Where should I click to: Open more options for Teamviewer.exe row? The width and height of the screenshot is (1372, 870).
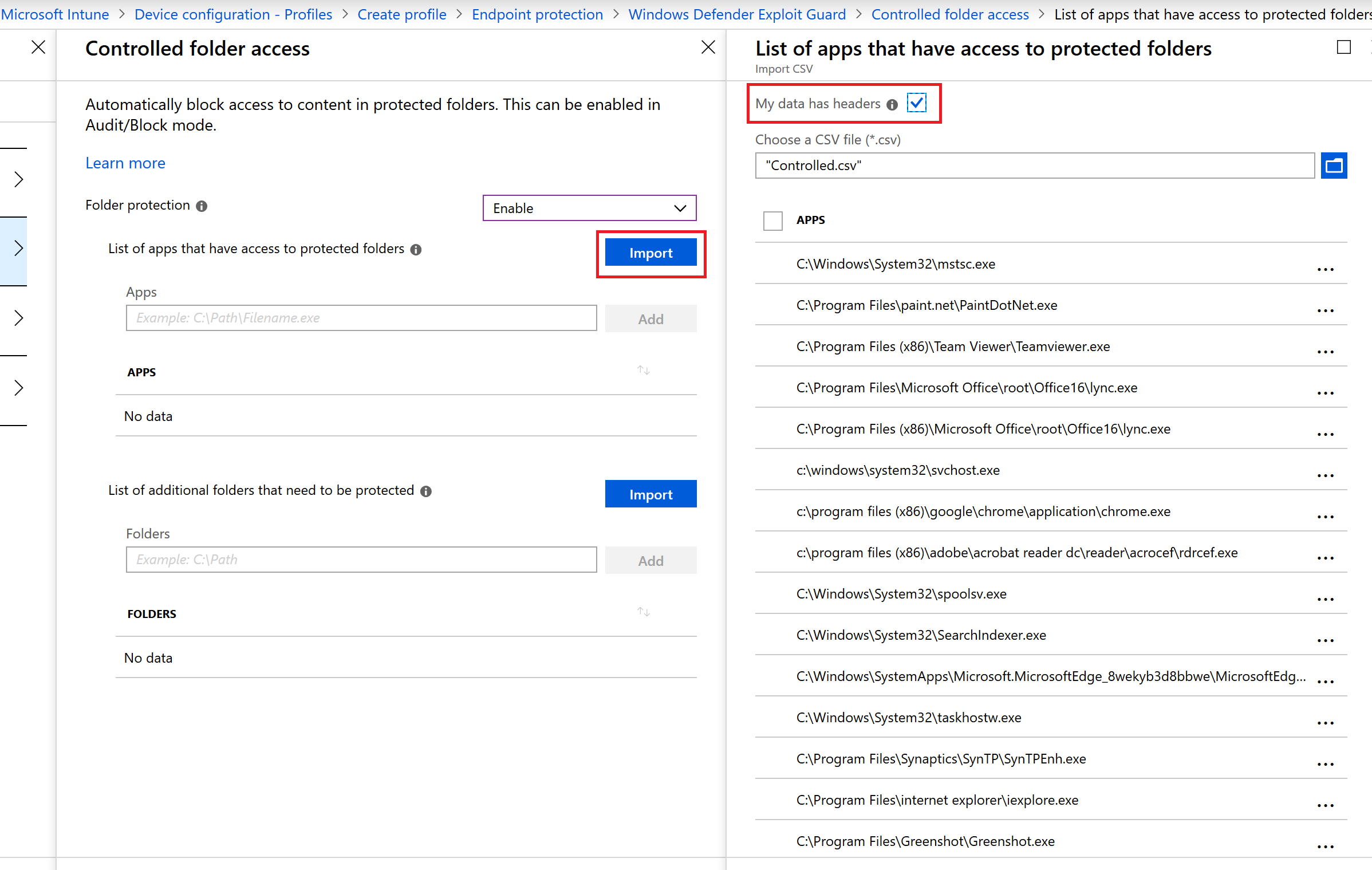(1326, 351)
